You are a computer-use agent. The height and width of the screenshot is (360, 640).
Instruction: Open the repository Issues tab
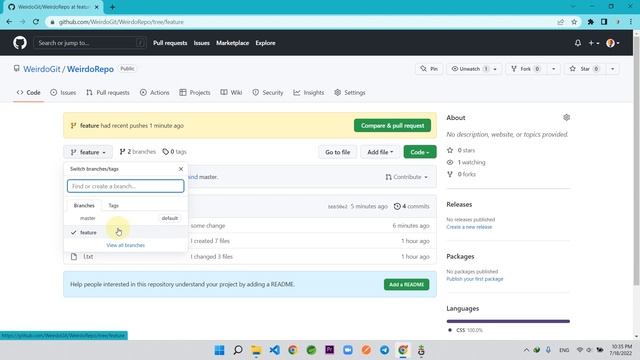coord(63,93)
